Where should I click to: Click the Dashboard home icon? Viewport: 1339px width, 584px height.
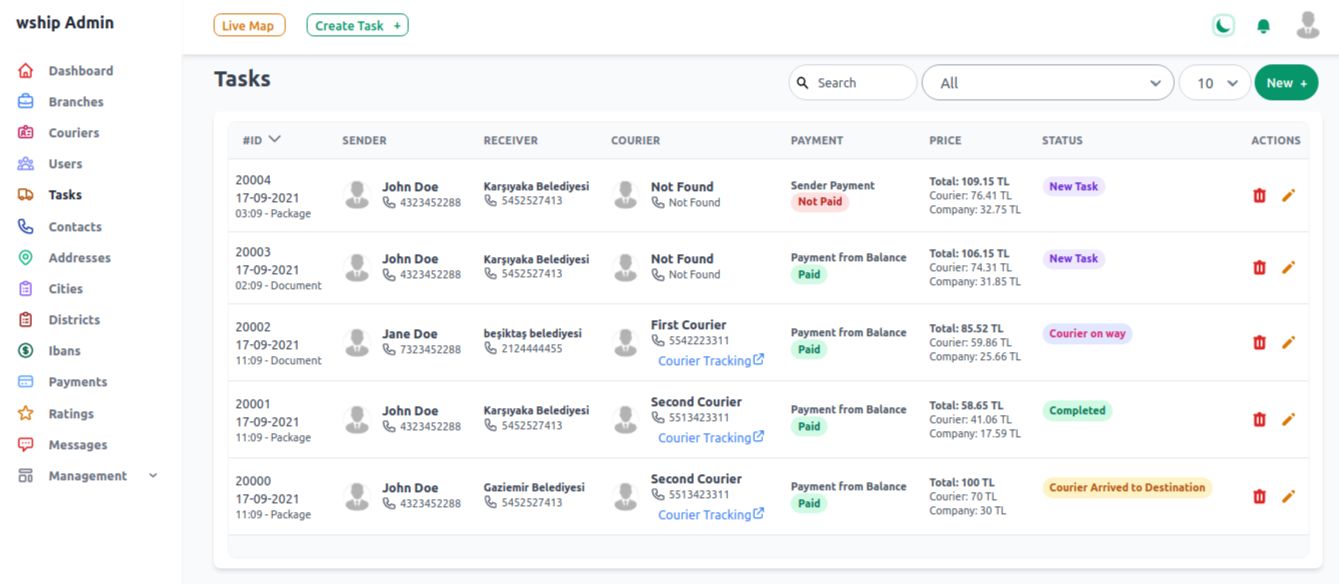pos(26,71)
